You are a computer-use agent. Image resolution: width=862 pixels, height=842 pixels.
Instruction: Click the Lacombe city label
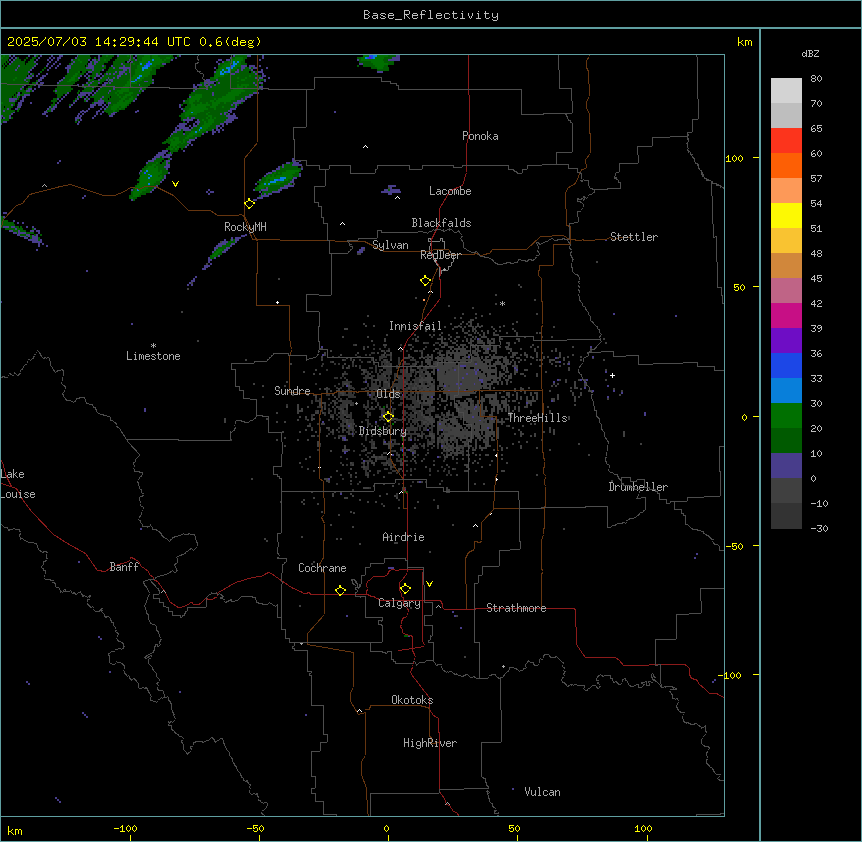click(450, 191)
